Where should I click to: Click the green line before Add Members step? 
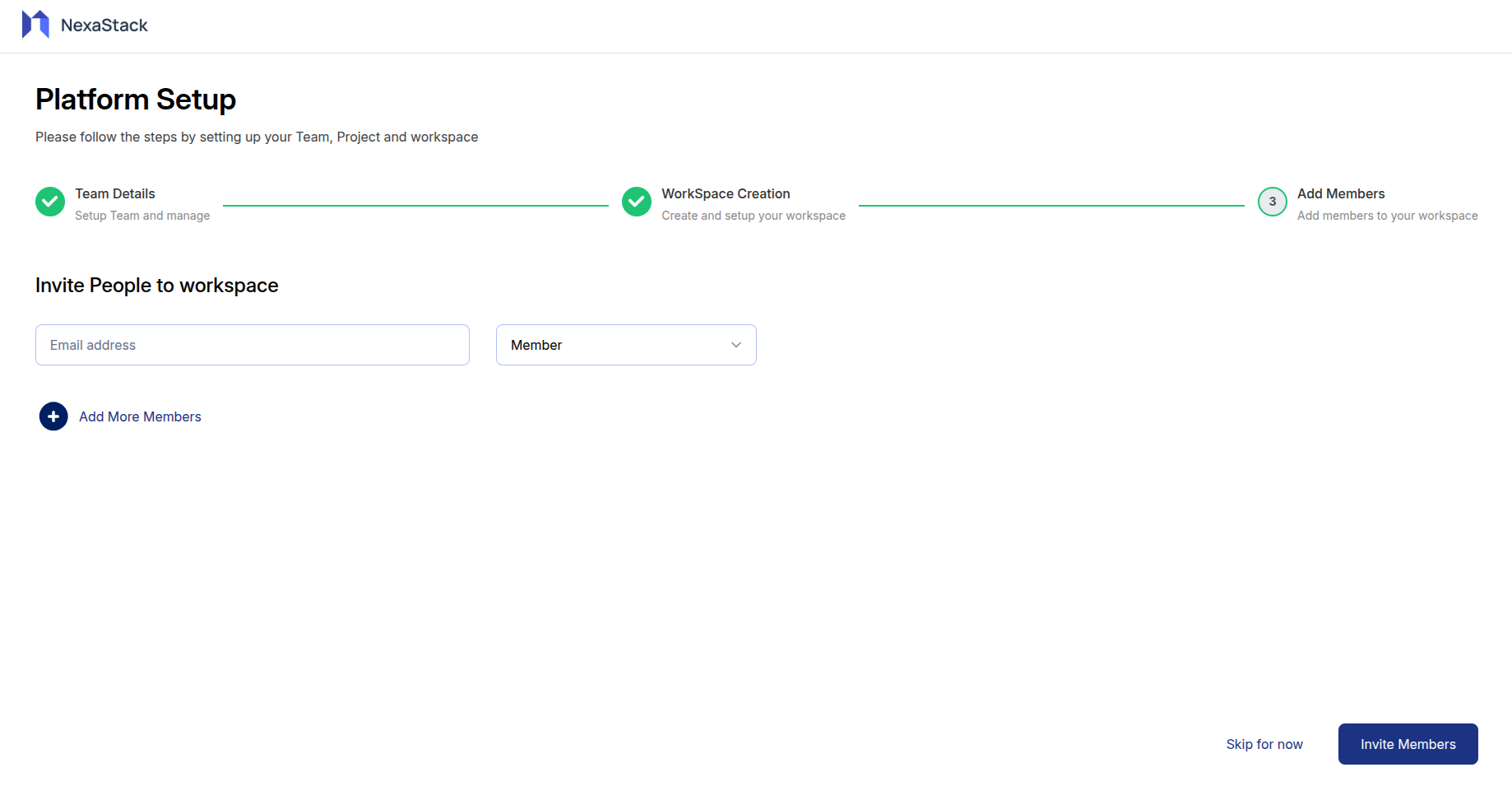click(x=1049, y=202)
